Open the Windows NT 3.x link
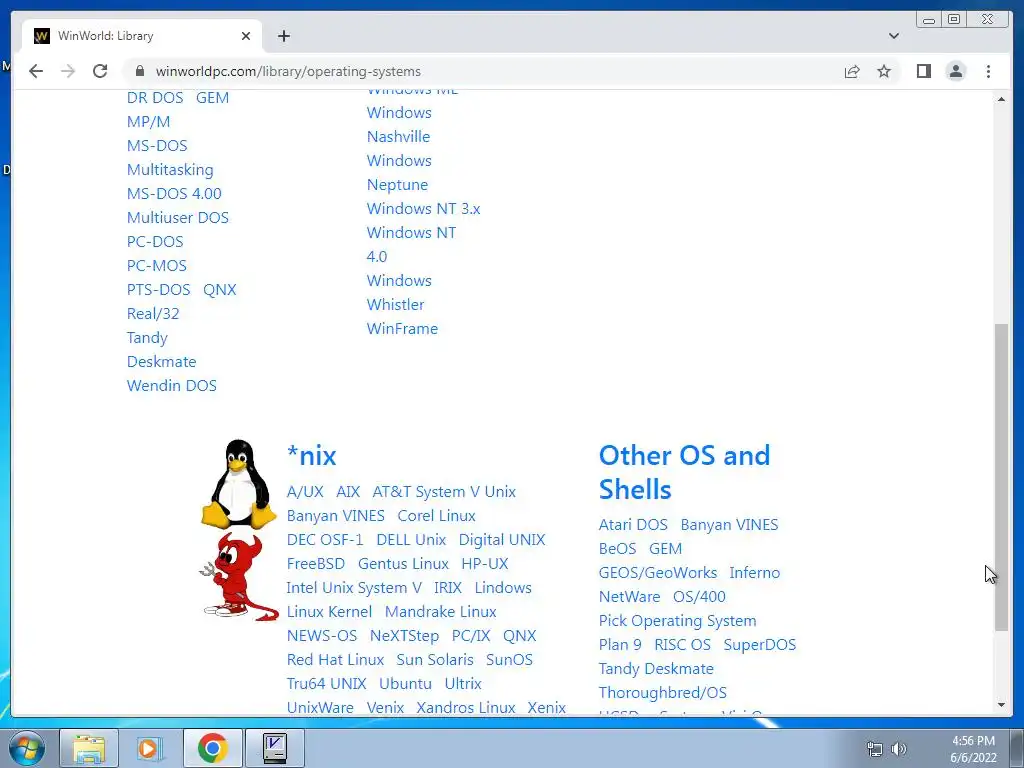Image resolution: width=1024 pixels, height=768 pixels. pos(423,209)
